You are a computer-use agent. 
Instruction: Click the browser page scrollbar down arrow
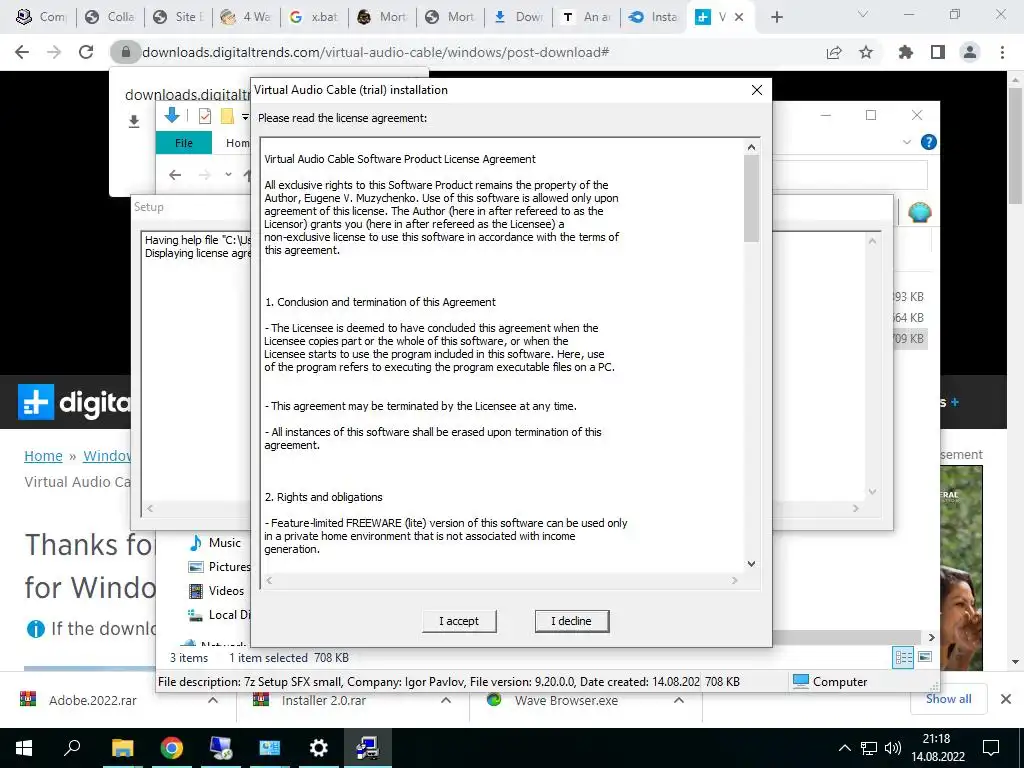tap(1016, 662)
